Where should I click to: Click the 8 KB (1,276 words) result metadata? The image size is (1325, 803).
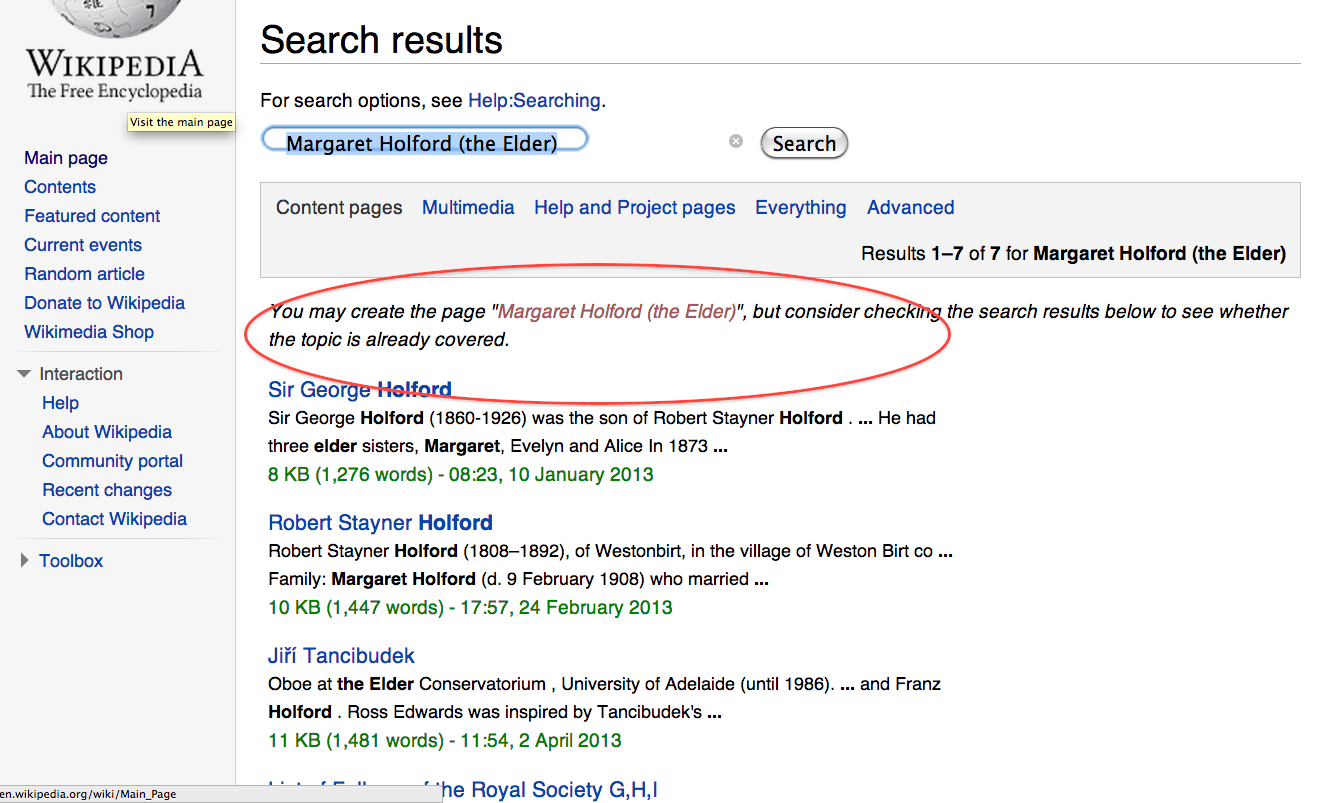pos(461,474)
